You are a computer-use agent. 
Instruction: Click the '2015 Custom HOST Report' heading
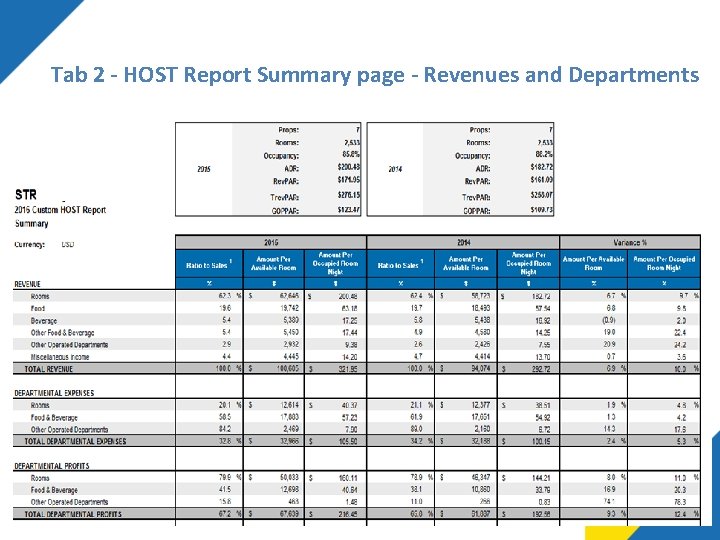pyautogui.click(x=60, y=210)
